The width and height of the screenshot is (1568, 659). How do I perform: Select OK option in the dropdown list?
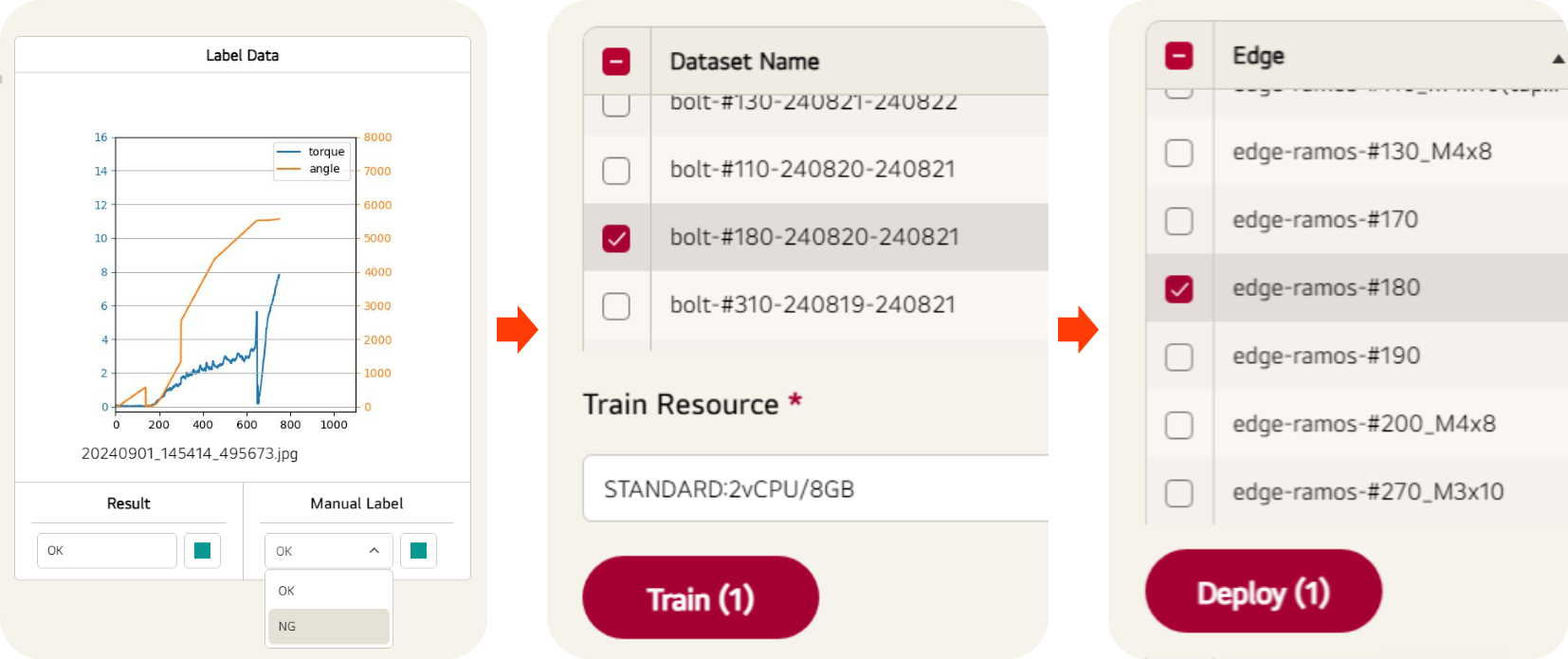click(329, 591)
